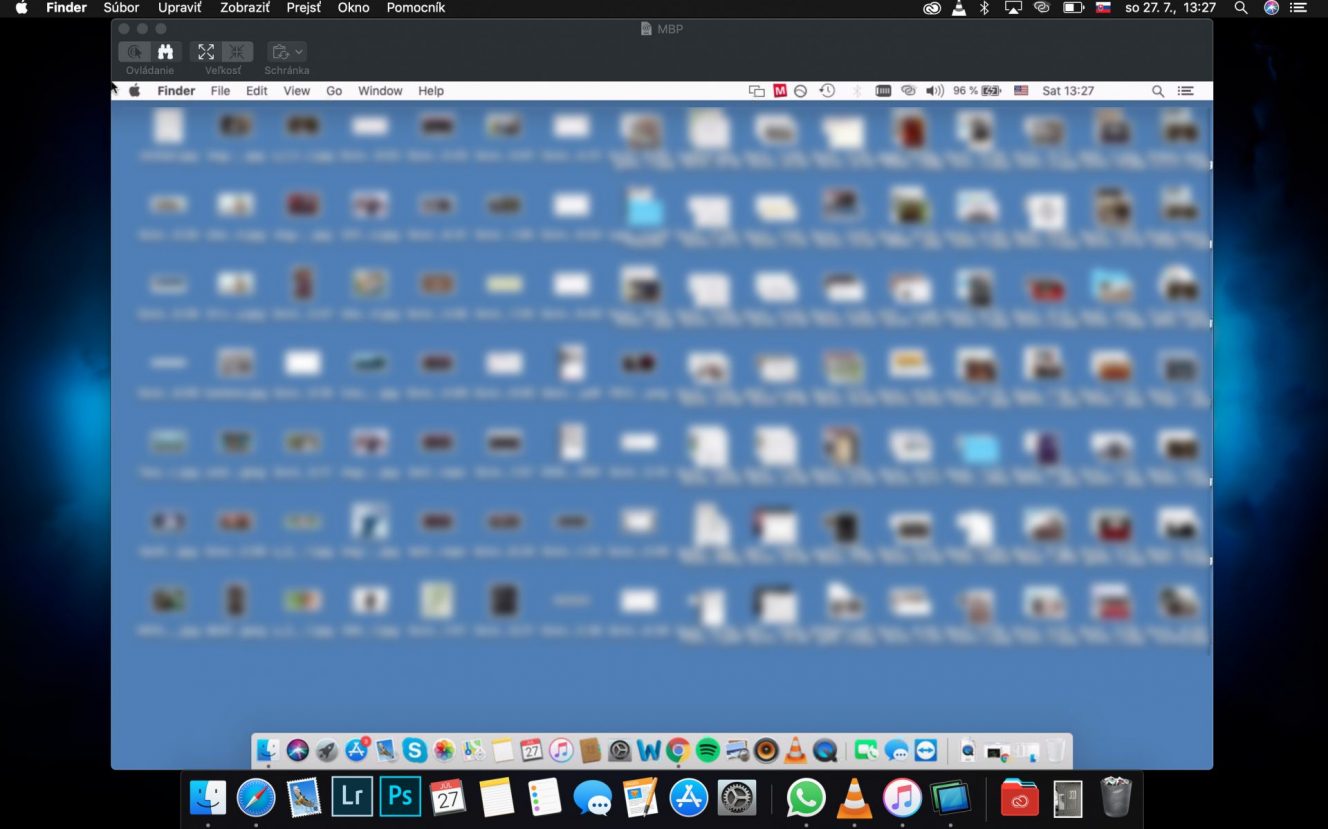This screenshot has width=1328, height=829.
Task: Toggle the scaling fit button under Veľkosť
Action: 206,52
